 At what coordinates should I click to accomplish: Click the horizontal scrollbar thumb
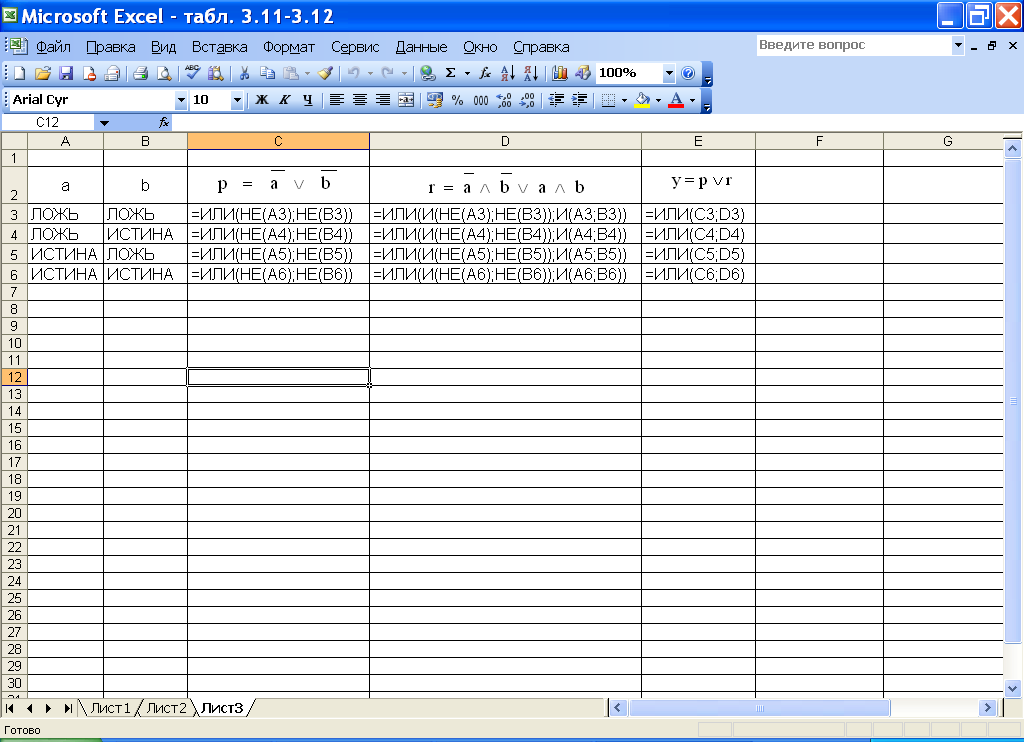(759, 707)
